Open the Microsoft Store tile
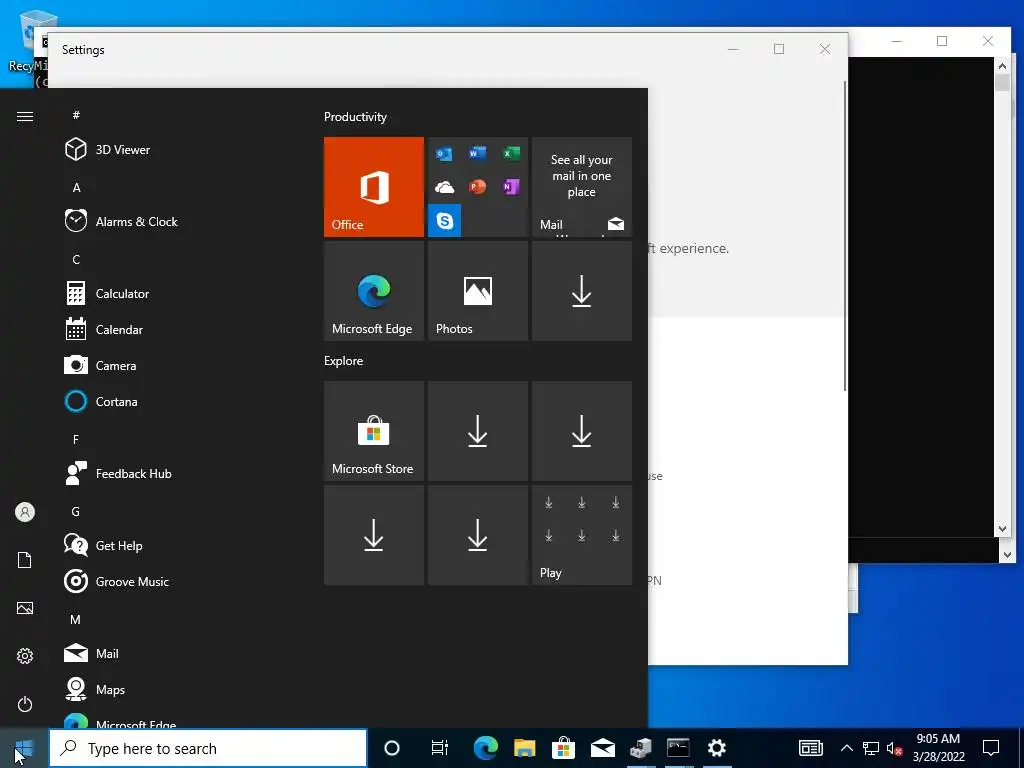Viewport: 1024px width, 768px height. (374, 431)
